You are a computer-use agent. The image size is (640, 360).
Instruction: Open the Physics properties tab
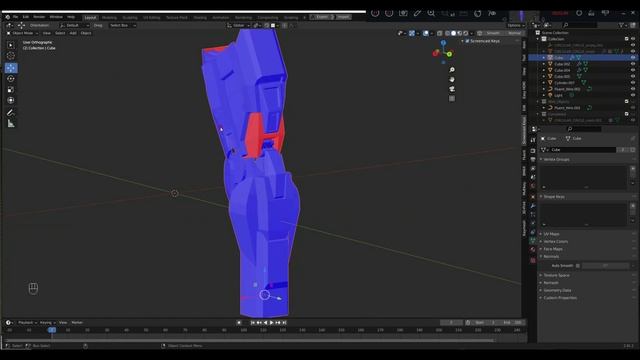click(x=533, y=223)
